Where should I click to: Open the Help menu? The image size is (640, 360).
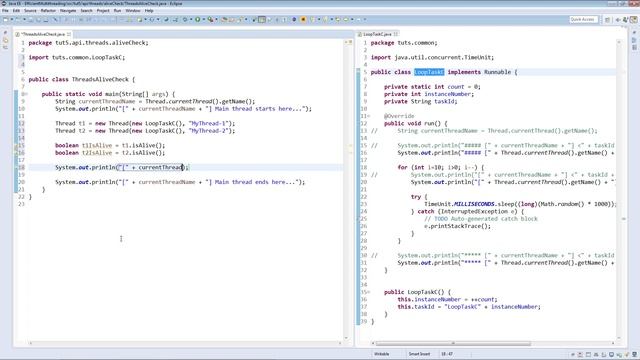149,11
